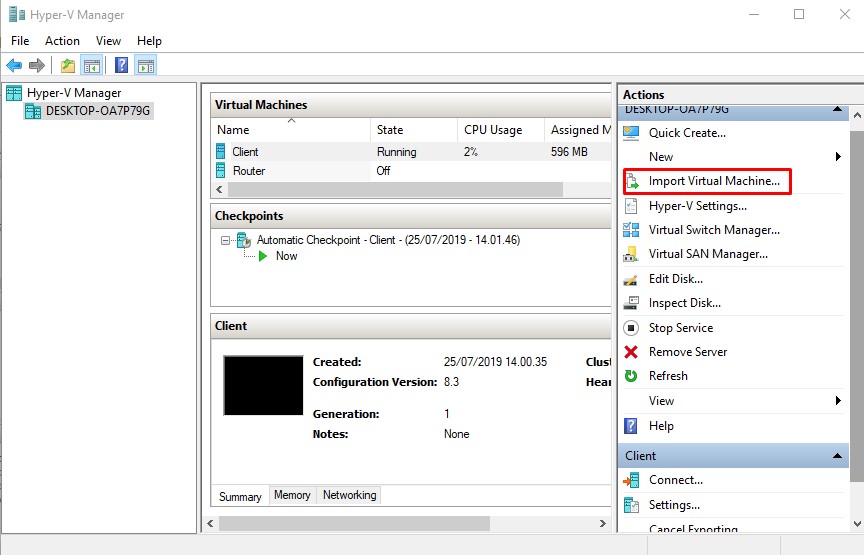Select the Running state cell of Client
The height and width of the screenshot is (555, 864).
coord(396,152)
